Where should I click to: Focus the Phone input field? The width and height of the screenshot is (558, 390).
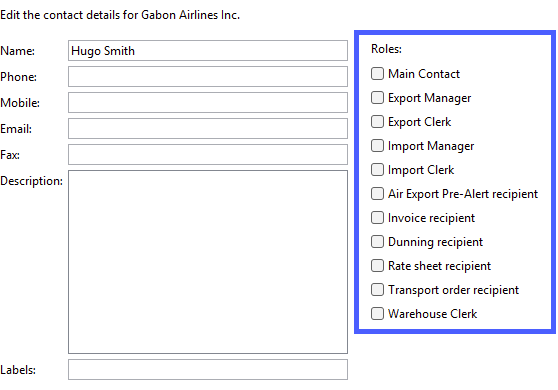click(208, 77)
